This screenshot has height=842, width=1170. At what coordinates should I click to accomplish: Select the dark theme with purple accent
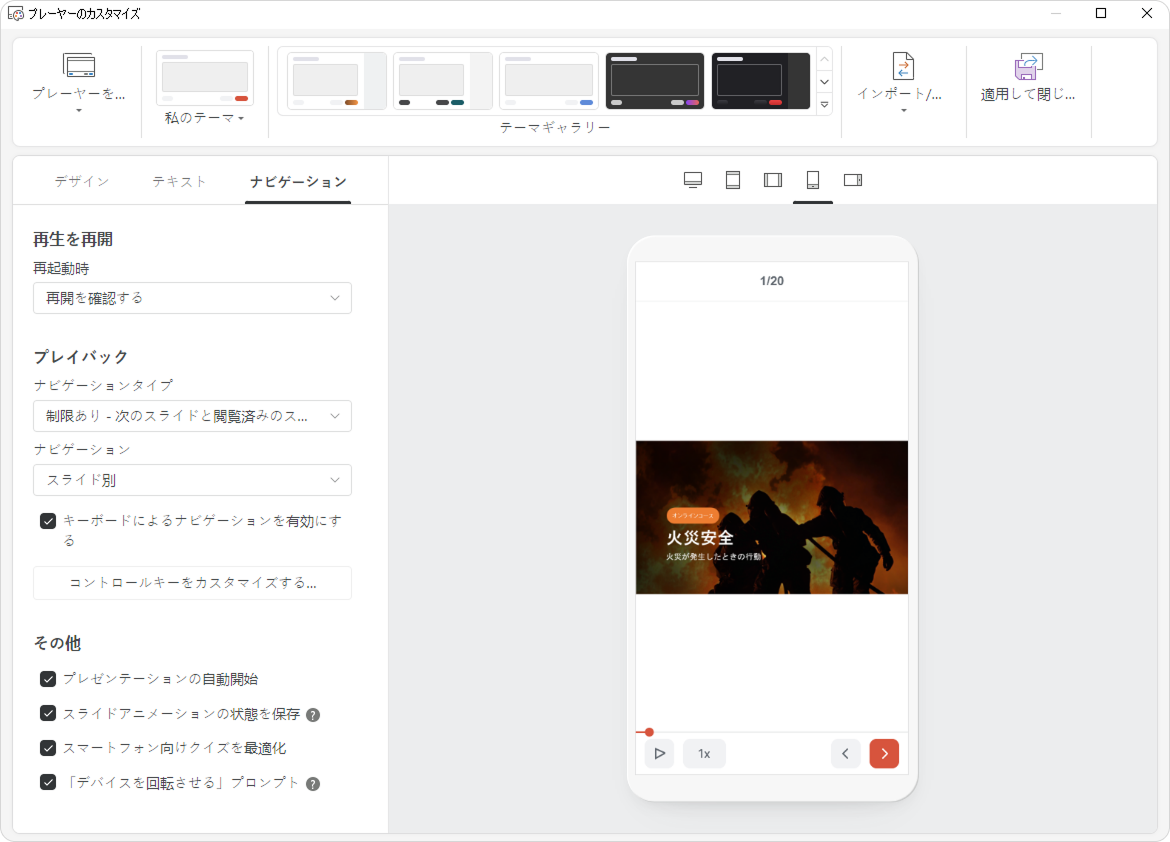tap(654, 81)
